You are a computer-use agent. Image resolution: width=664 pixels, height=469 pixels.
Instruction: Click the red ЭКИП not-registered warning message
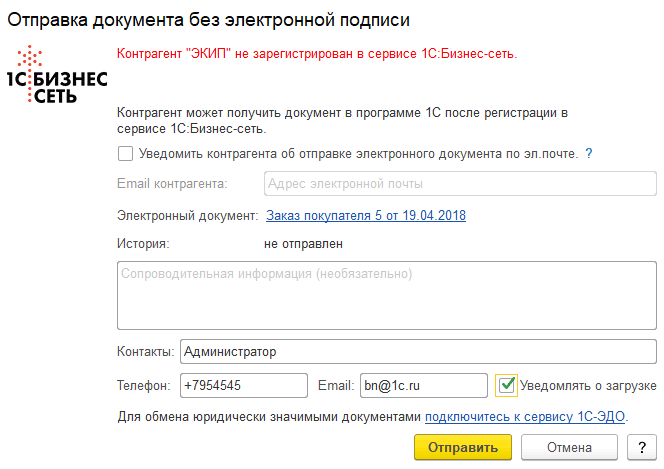[x=316, y=55]
